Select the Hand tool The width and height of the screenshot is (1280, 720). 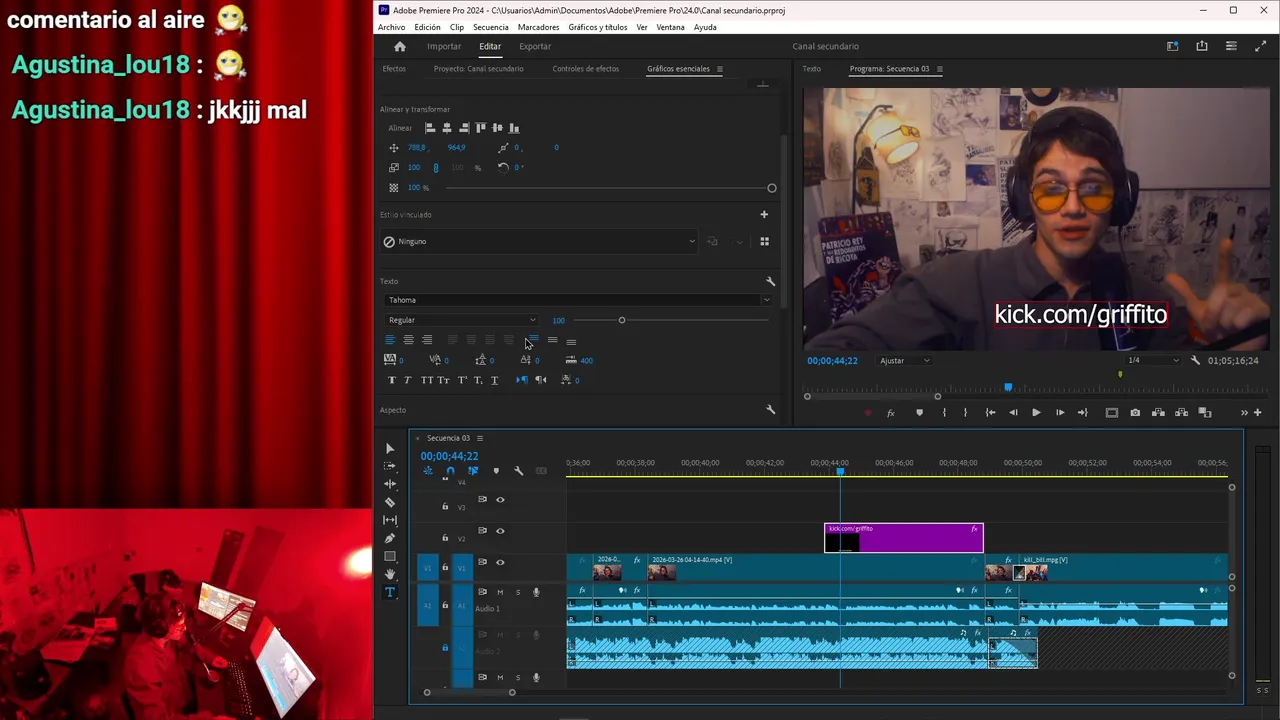(390, 574)
